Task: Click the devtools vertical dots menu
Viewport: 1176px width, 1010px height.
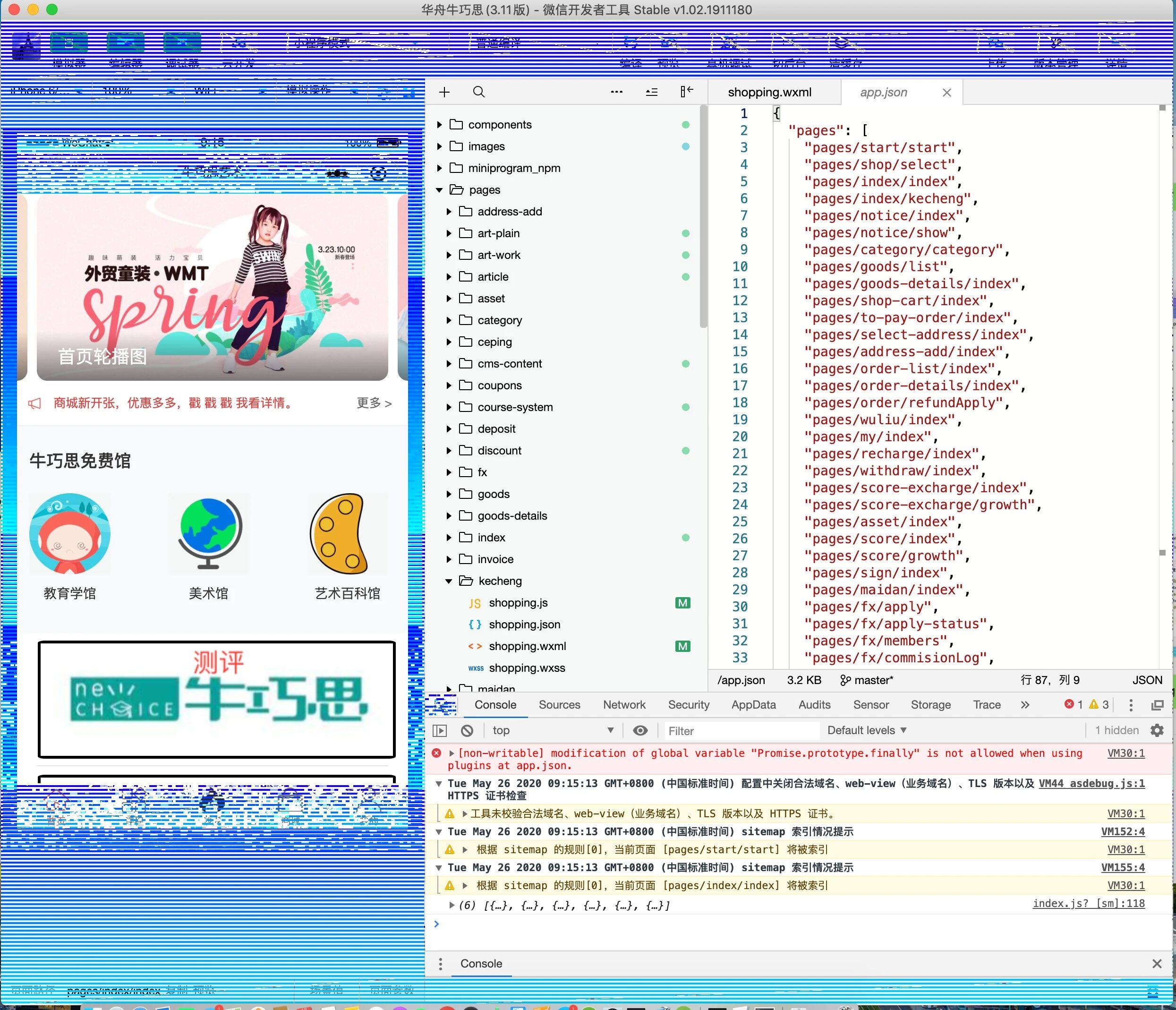Action: tap(1131, 705)
